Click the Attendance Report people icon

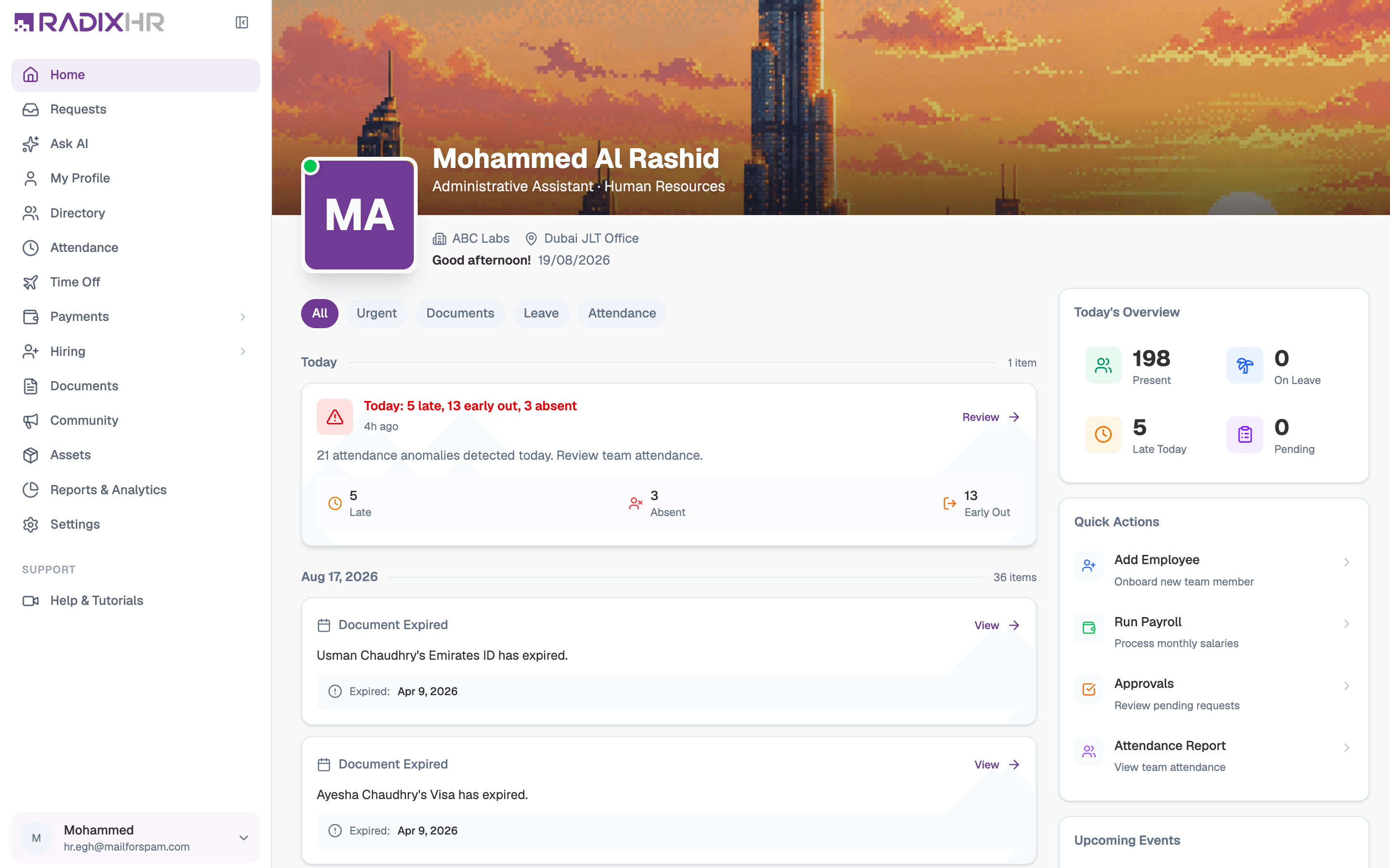[1088, 751]
